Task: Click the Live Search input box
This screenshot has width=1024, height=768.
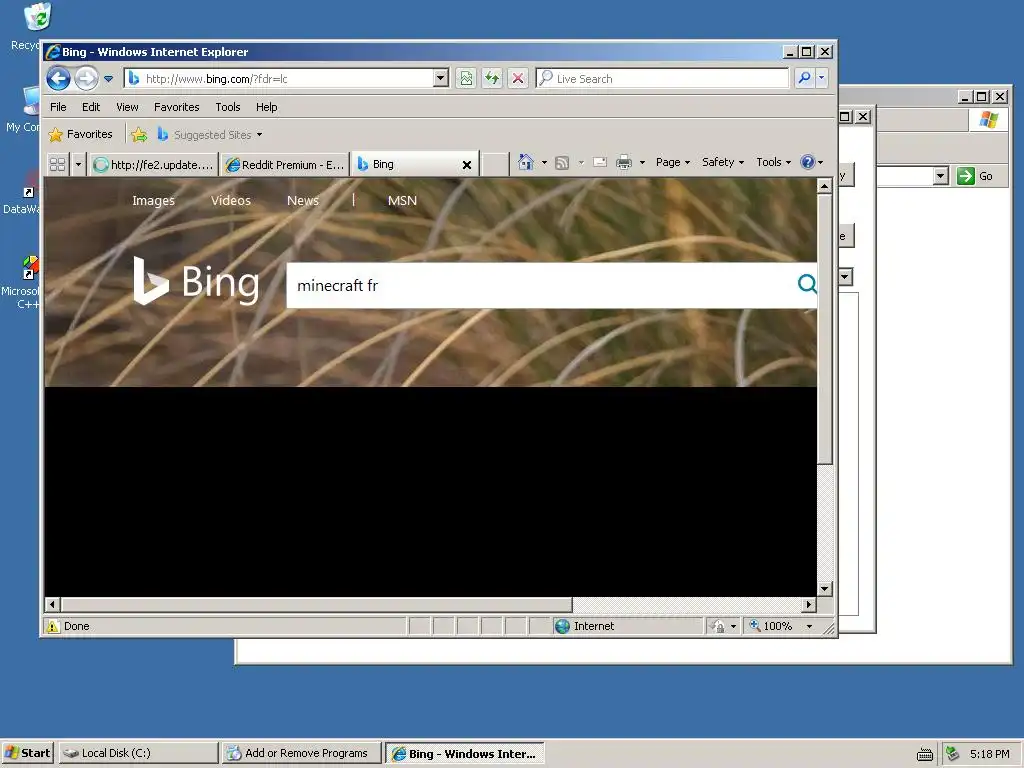Action: click(x=662, y=79)
